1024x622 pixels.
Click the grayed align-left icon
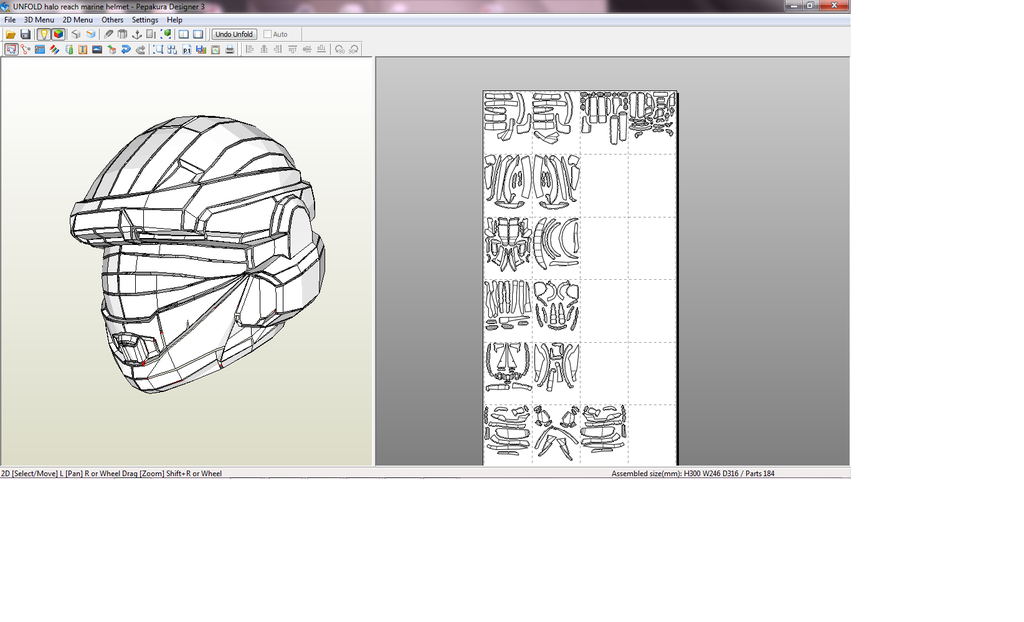pyautogui.click(x=249, y=49)
